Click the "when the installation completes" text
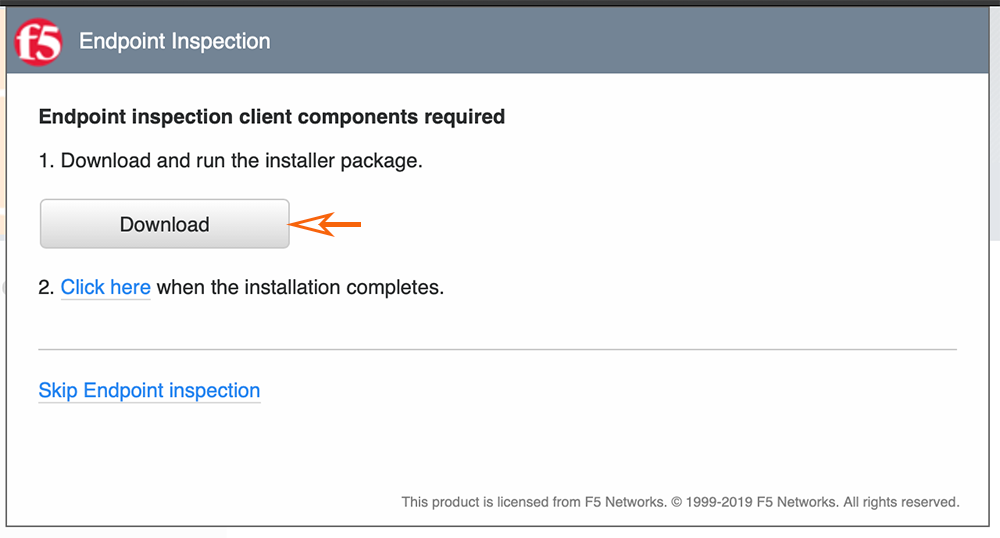Screen dimensions: 1000x538 (300, 288)
